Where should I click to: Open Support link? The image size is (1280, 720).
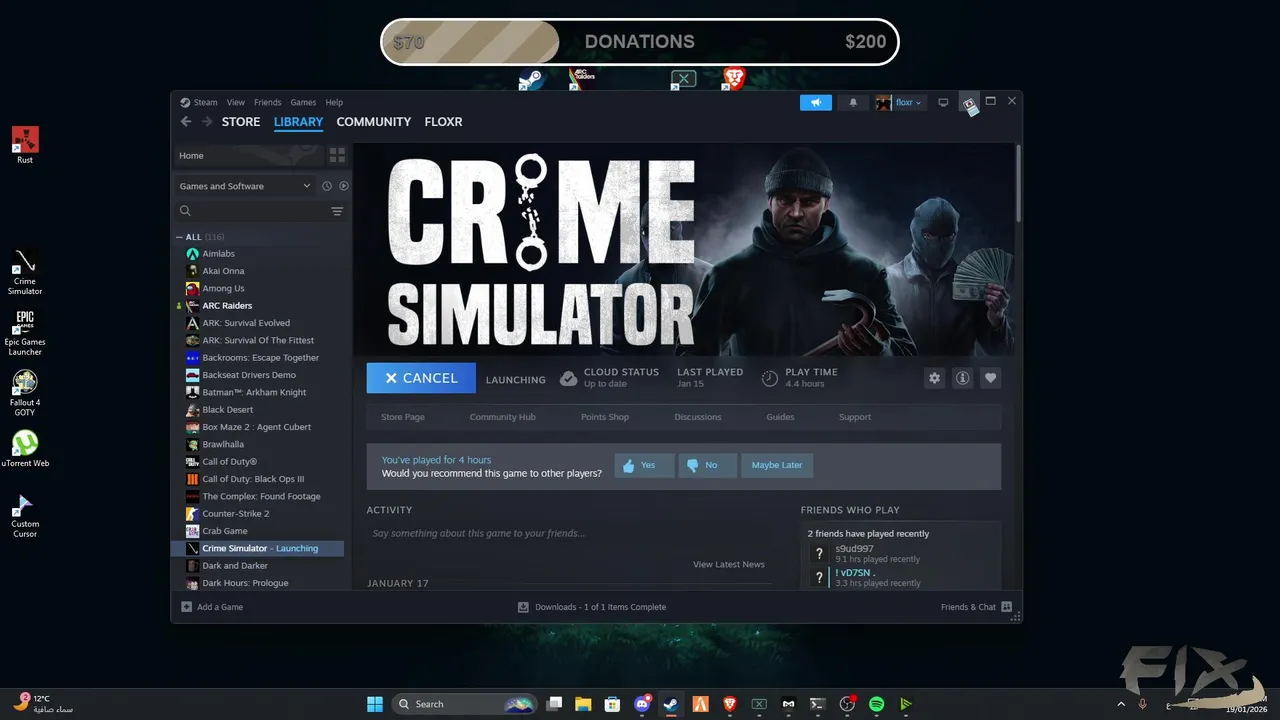[855, 417]
